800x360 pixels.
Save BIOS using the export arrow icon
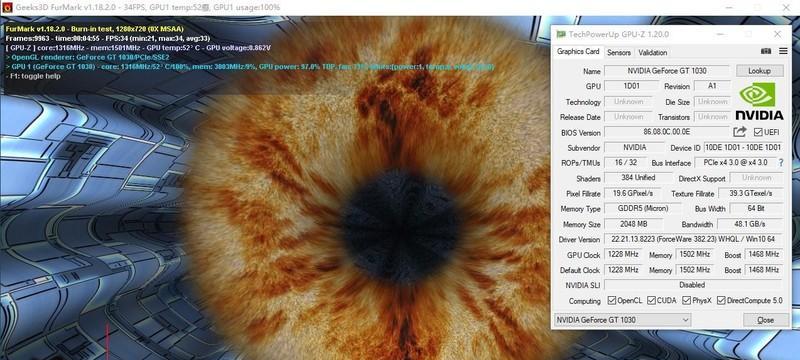tap(739, 132)
